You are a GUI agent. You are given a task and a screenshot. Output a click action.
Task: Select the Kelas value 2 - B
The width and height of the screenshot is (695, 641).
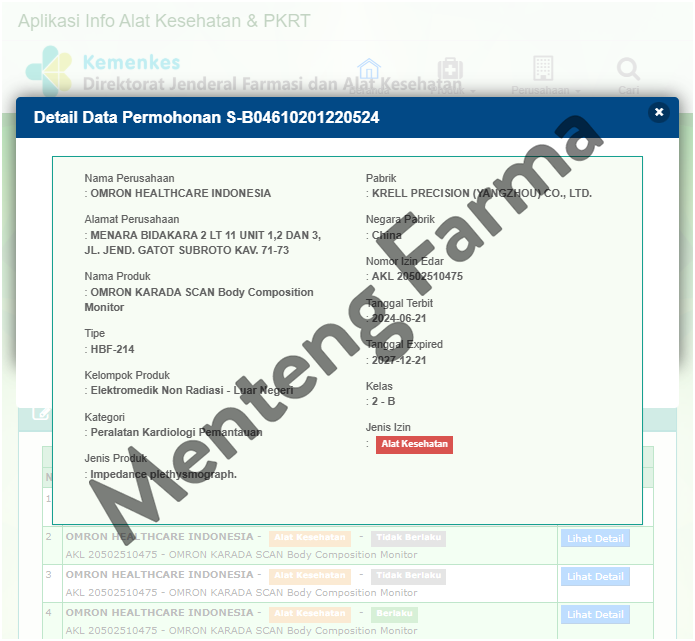point(383,402)
